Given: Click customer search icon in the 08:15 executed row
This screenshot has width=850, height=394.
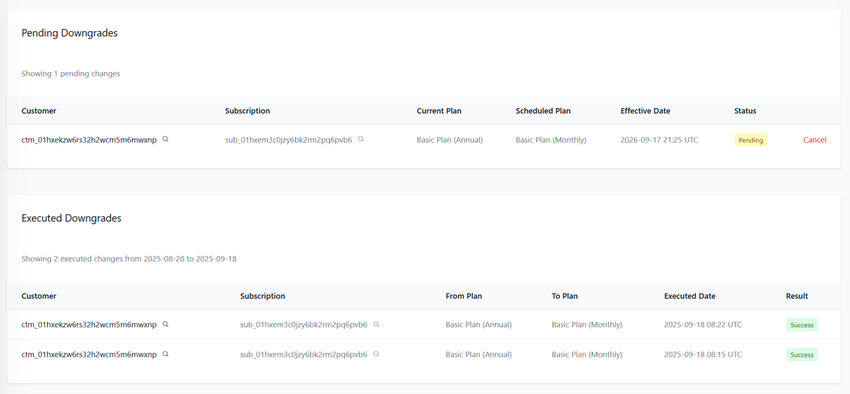Looking at the screenshot, I should pos(166,354).
